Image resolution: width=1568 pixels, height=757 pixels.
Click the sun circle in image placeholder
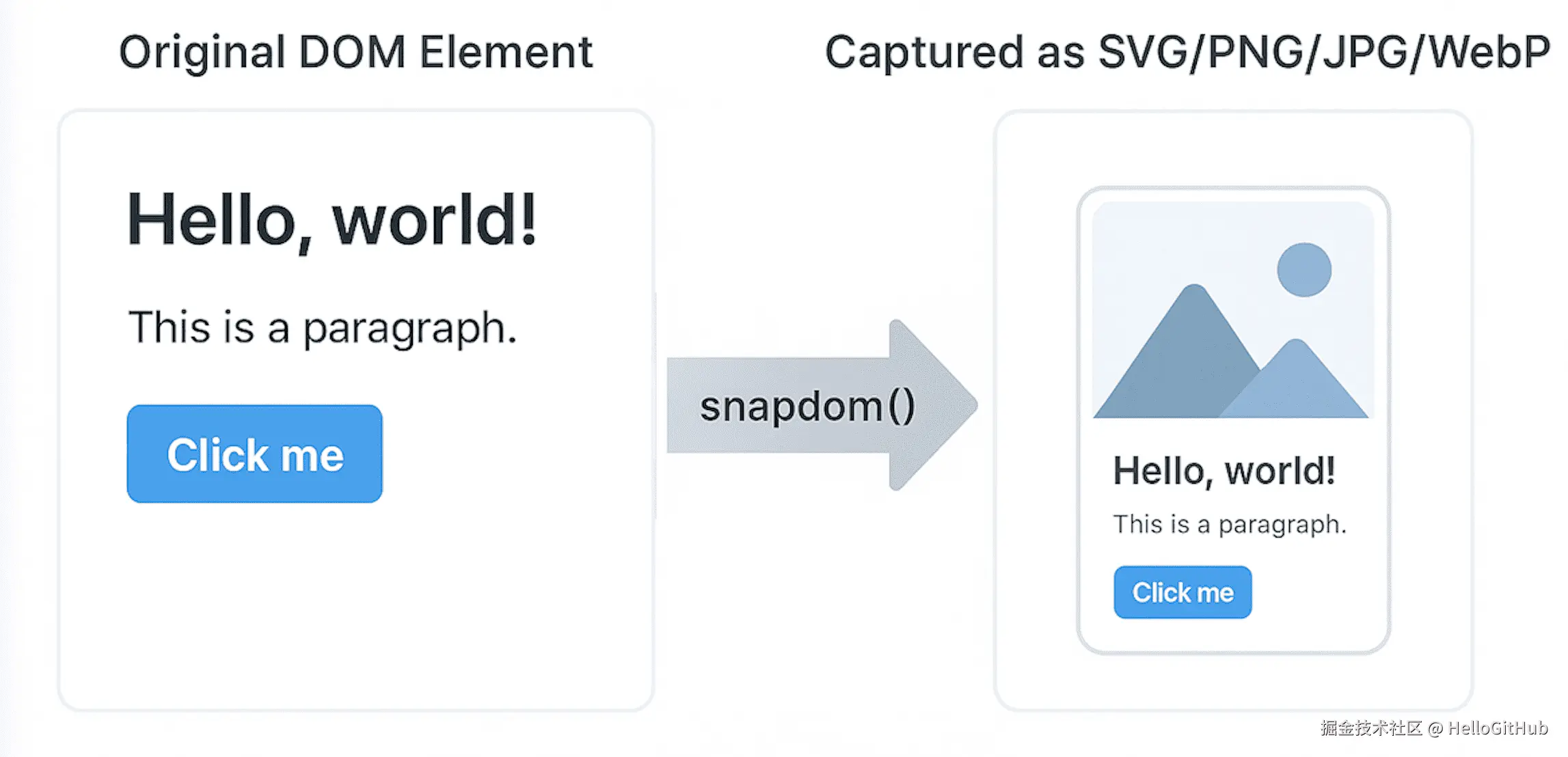click(x=1303, y=270)
